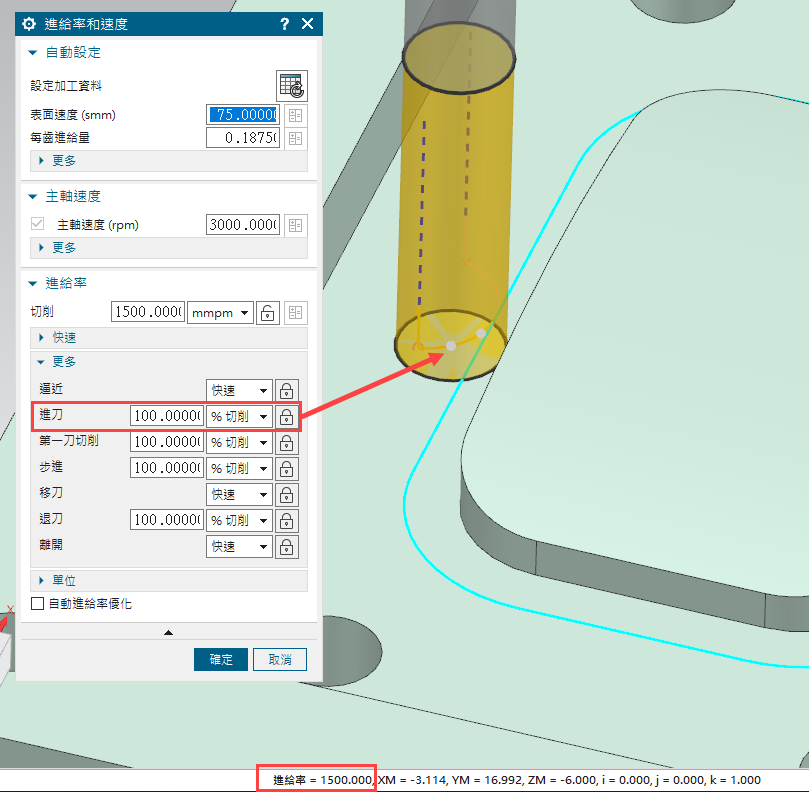Click the lock icon in the 離開 row
The image size is (809, 792).
[x=287, y=546]
